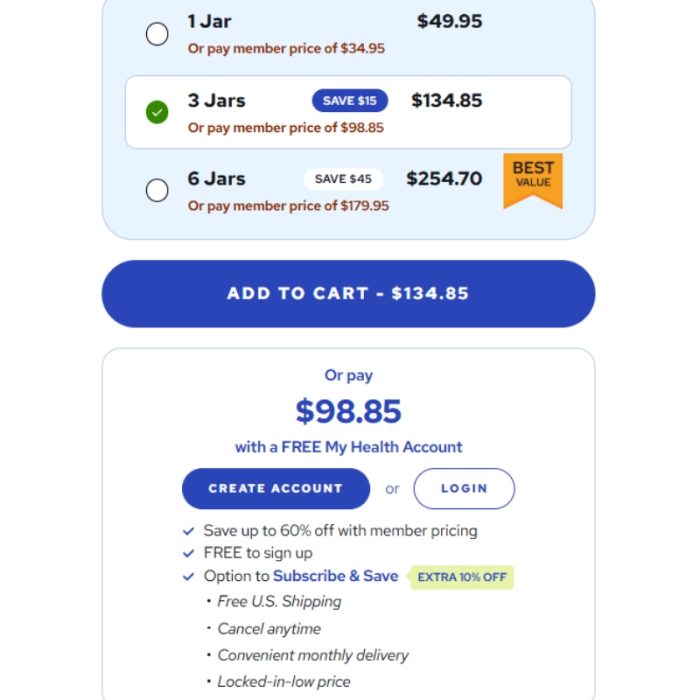
Task: Click the Save $45 badge
Action: (343, 179)
